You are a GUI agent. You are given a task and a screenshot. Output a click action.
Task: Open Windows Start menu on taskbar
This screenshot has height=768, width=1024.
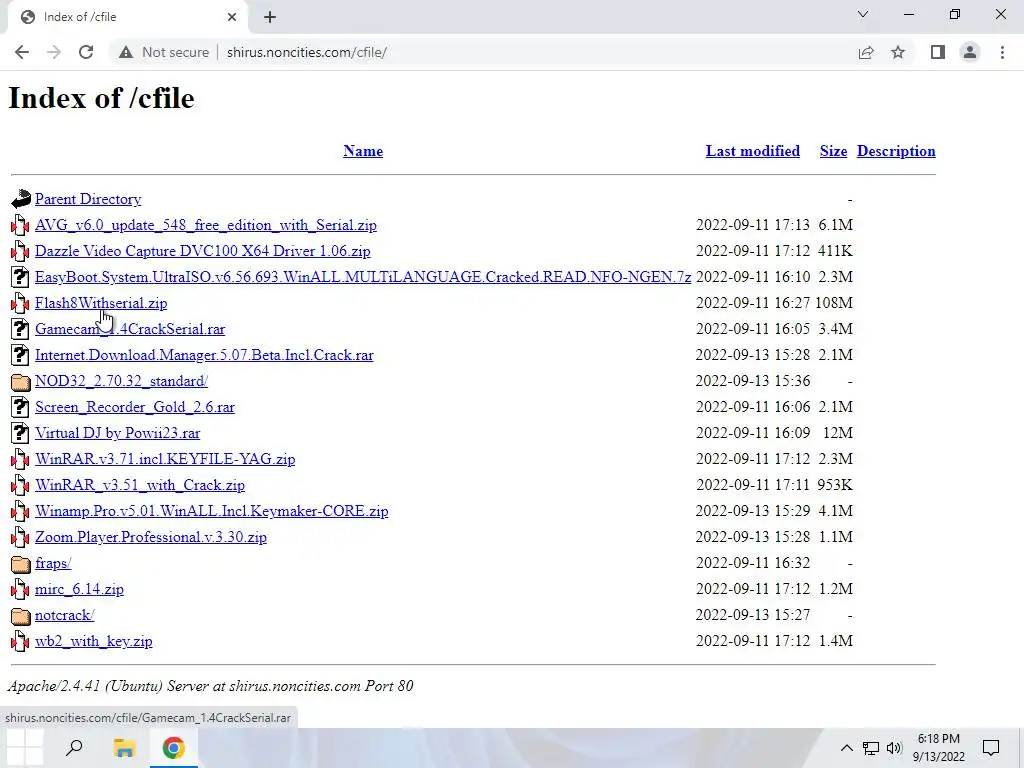(x=25, y=748)
